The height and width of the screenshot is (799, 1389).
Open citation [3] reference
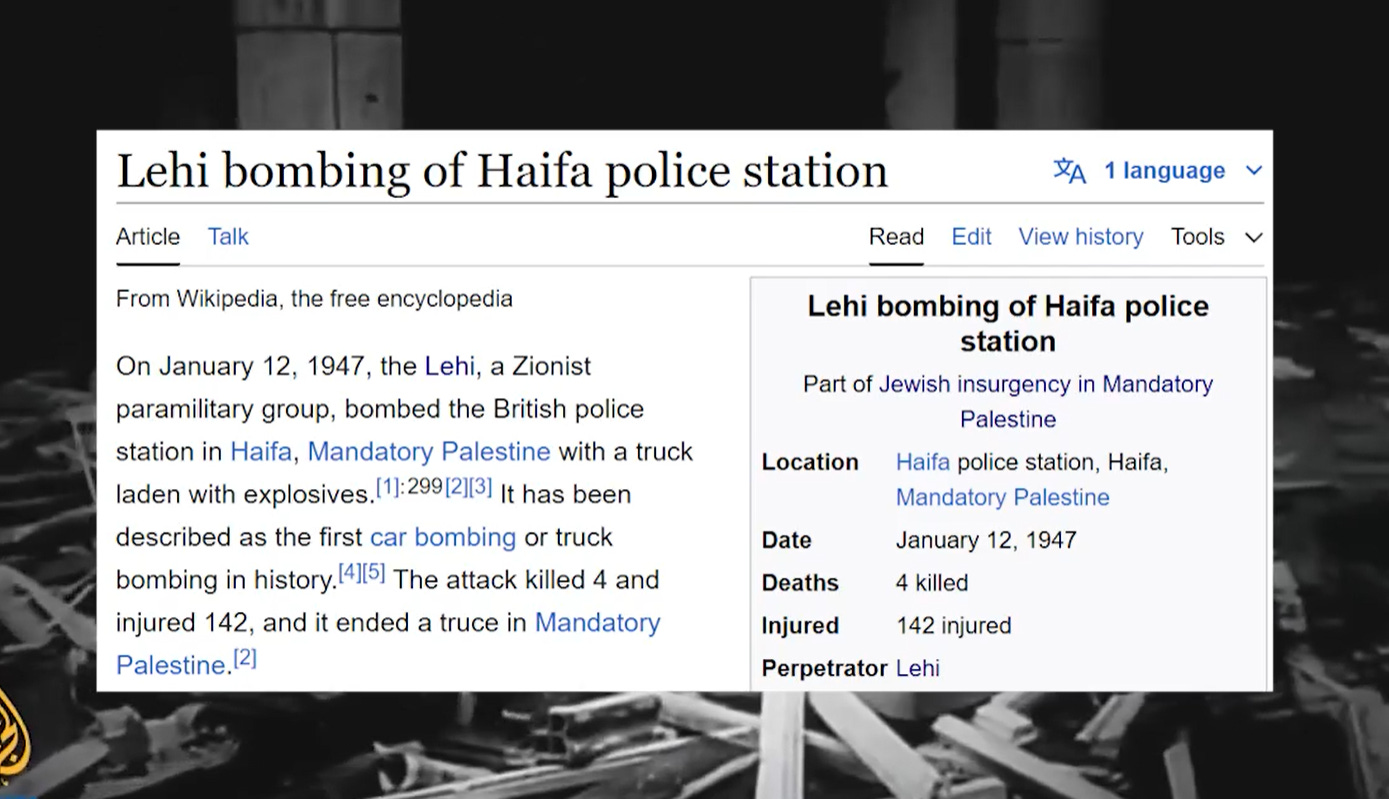pyautogui.click(x=481, y=487)
